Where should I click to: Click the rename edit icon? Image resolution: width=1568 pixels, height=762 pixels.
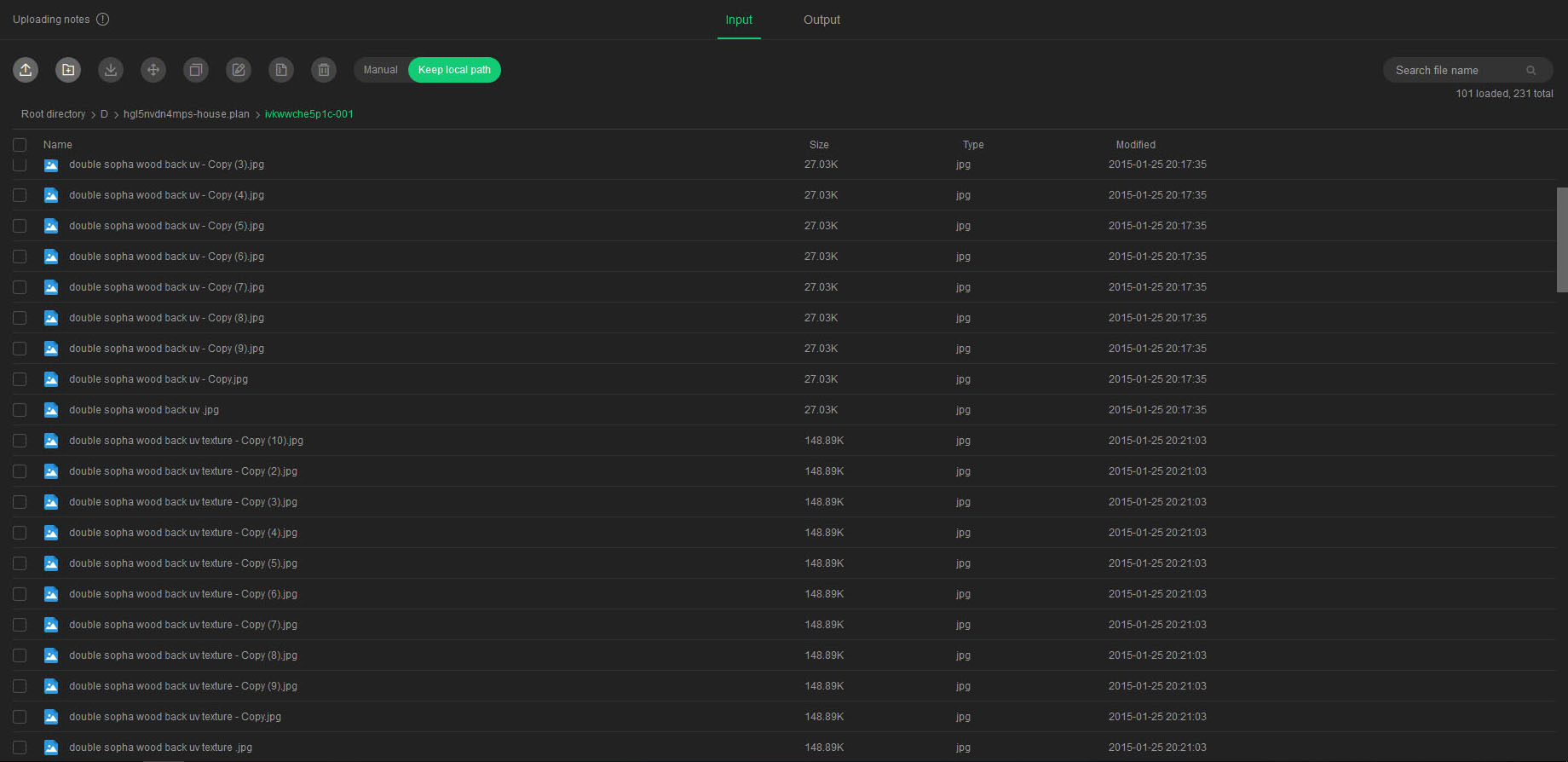point(239,70)
